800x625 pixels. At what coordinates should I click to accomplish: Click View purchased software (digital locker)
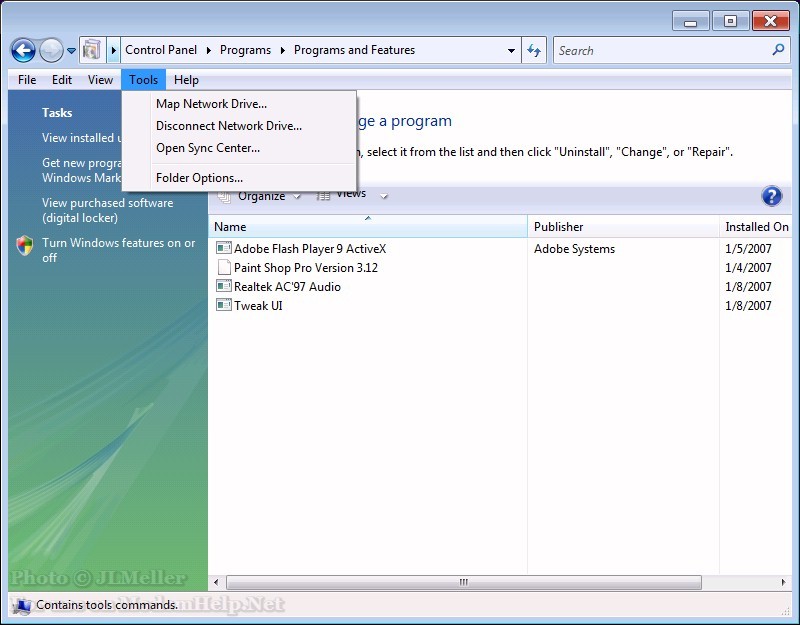point(108,210)
